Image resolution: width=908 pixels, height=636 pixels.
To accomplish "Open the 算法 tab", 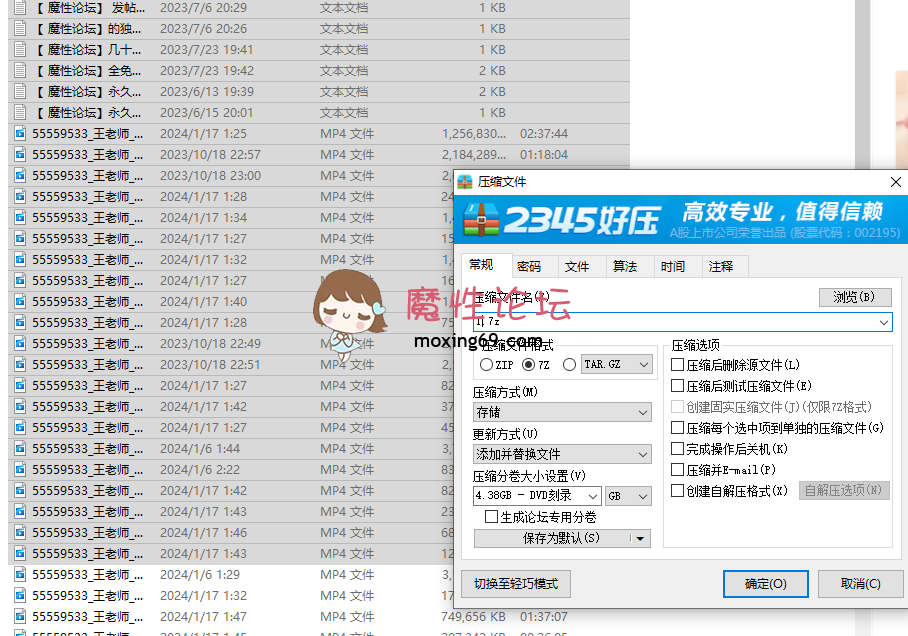I will (x=627, y=266).
